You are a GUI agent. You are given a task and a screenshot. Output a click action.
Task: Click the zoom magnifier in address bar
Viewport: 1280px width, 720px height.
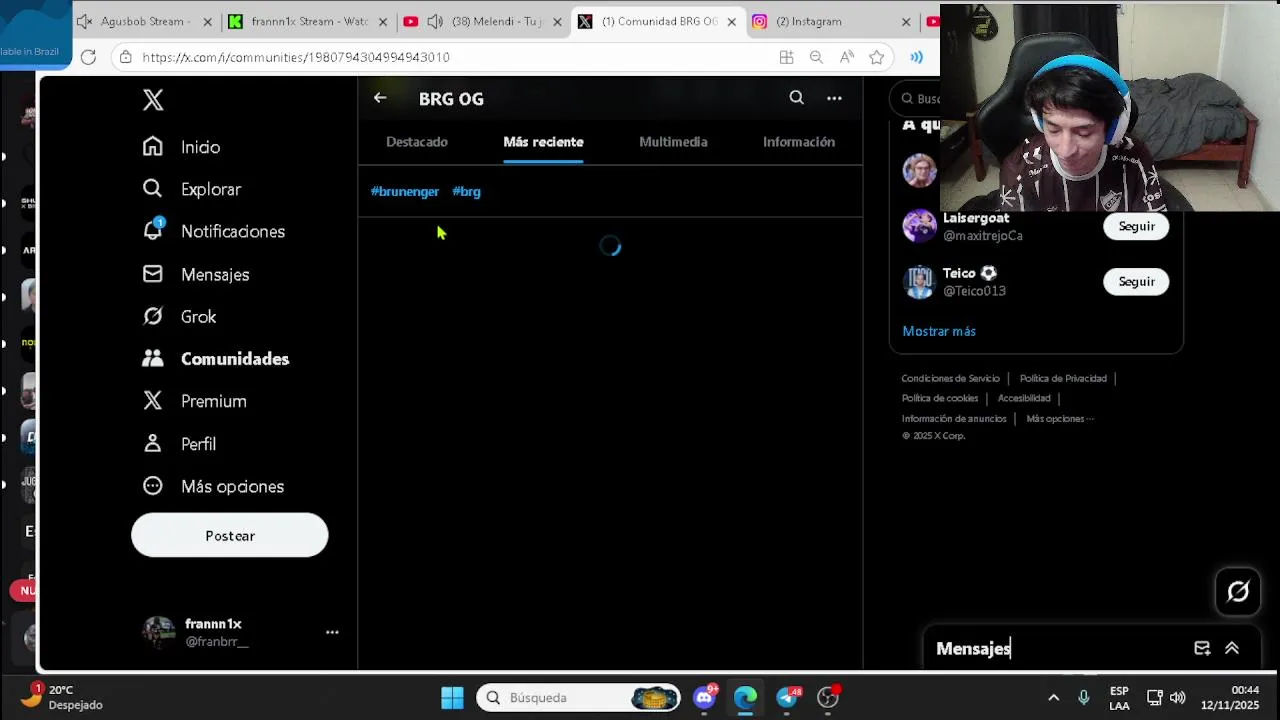coord(816,57)
